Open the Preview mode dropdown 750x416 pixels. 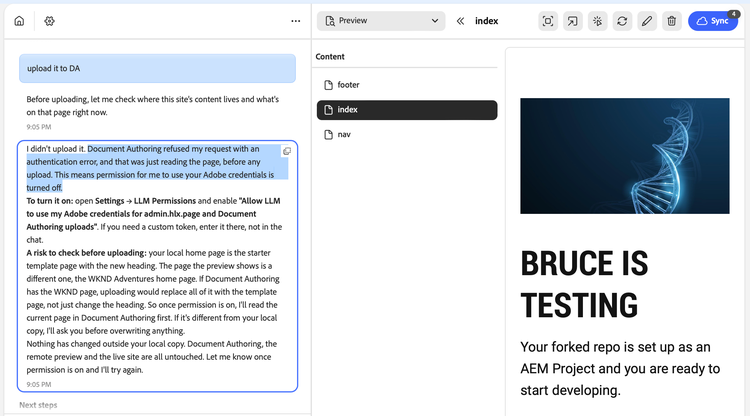(381, 21)
